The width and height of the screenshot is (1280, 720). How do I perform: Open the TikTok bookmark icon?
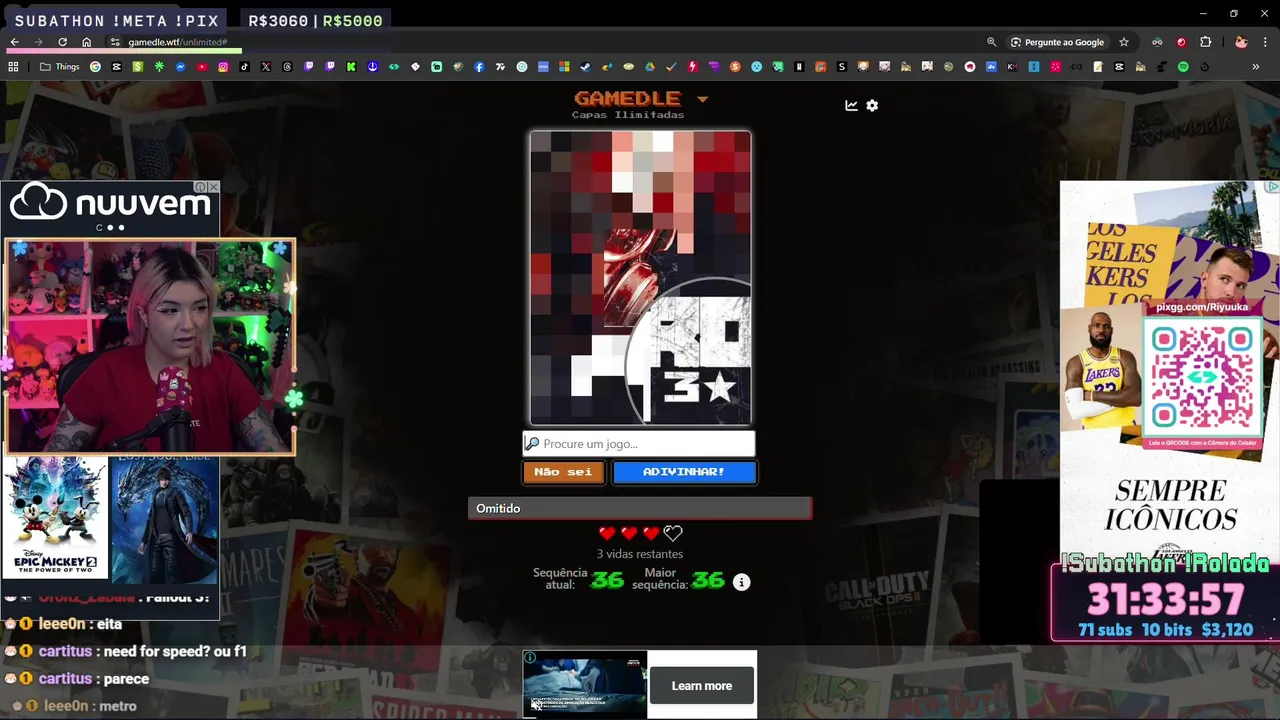coord(244,67)
